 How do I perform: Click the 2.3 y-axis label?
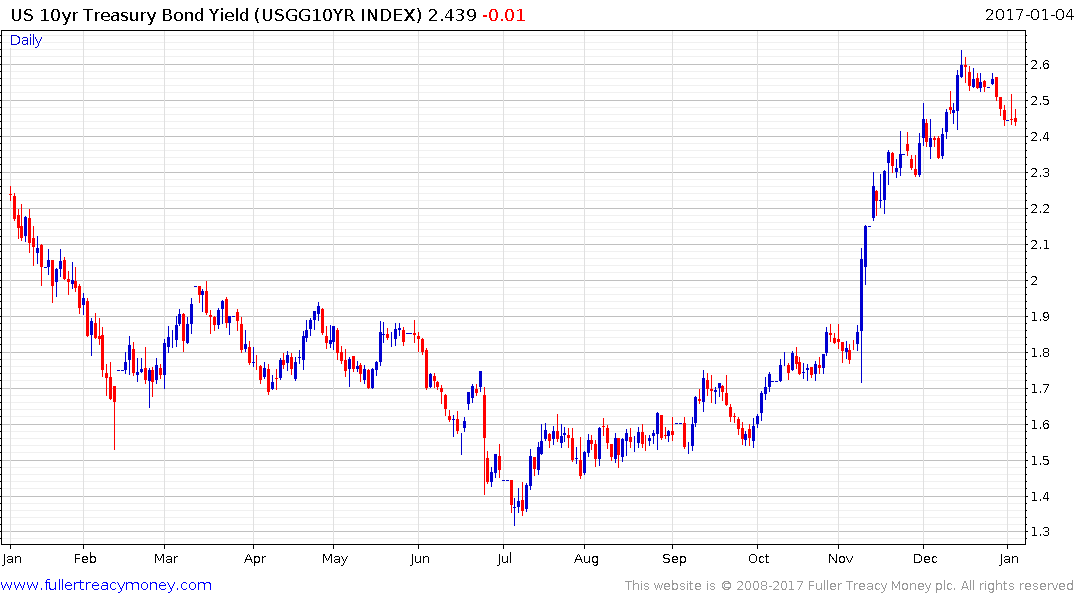pyautogui.click(x=1040, y=173)
